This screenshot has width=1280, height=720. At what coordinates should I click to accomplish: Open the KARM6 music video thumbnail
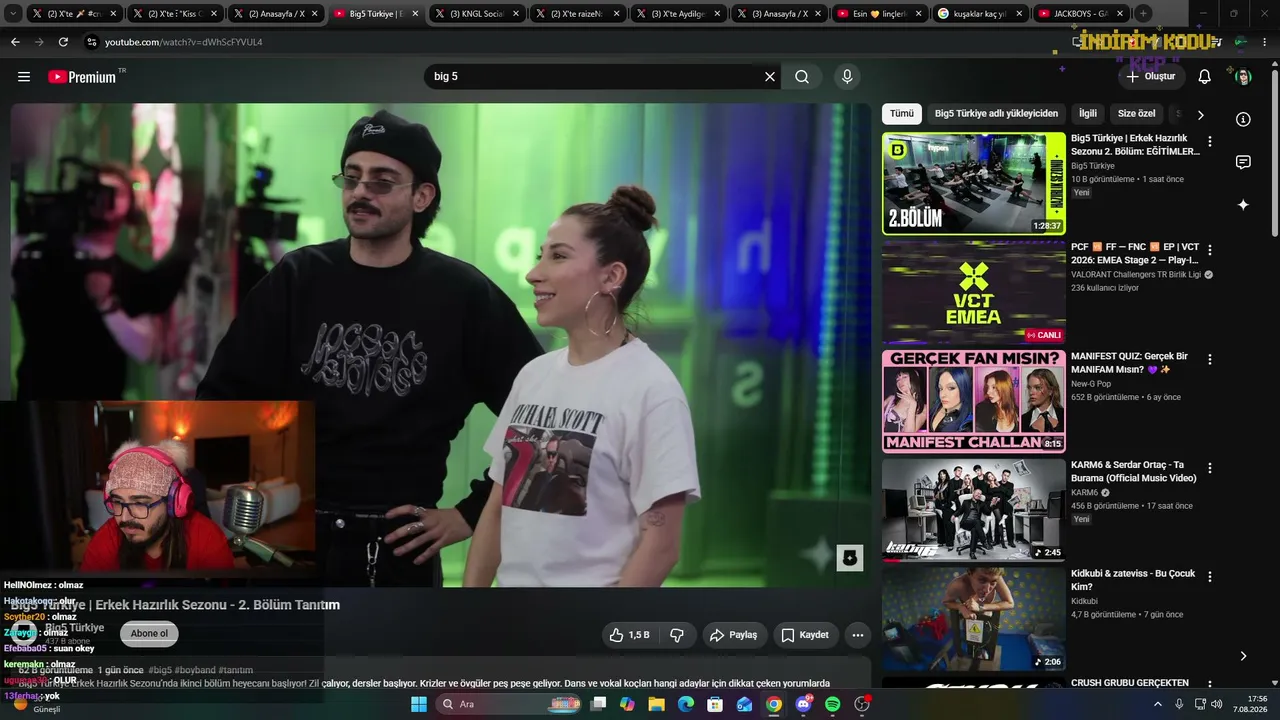point(974,510)
